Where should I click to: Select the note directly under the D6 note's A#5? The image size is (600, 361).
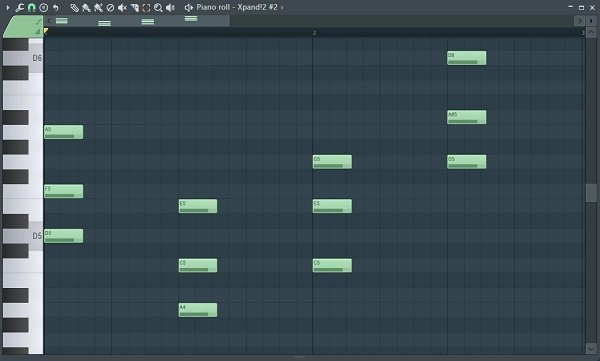pos(467,162)
